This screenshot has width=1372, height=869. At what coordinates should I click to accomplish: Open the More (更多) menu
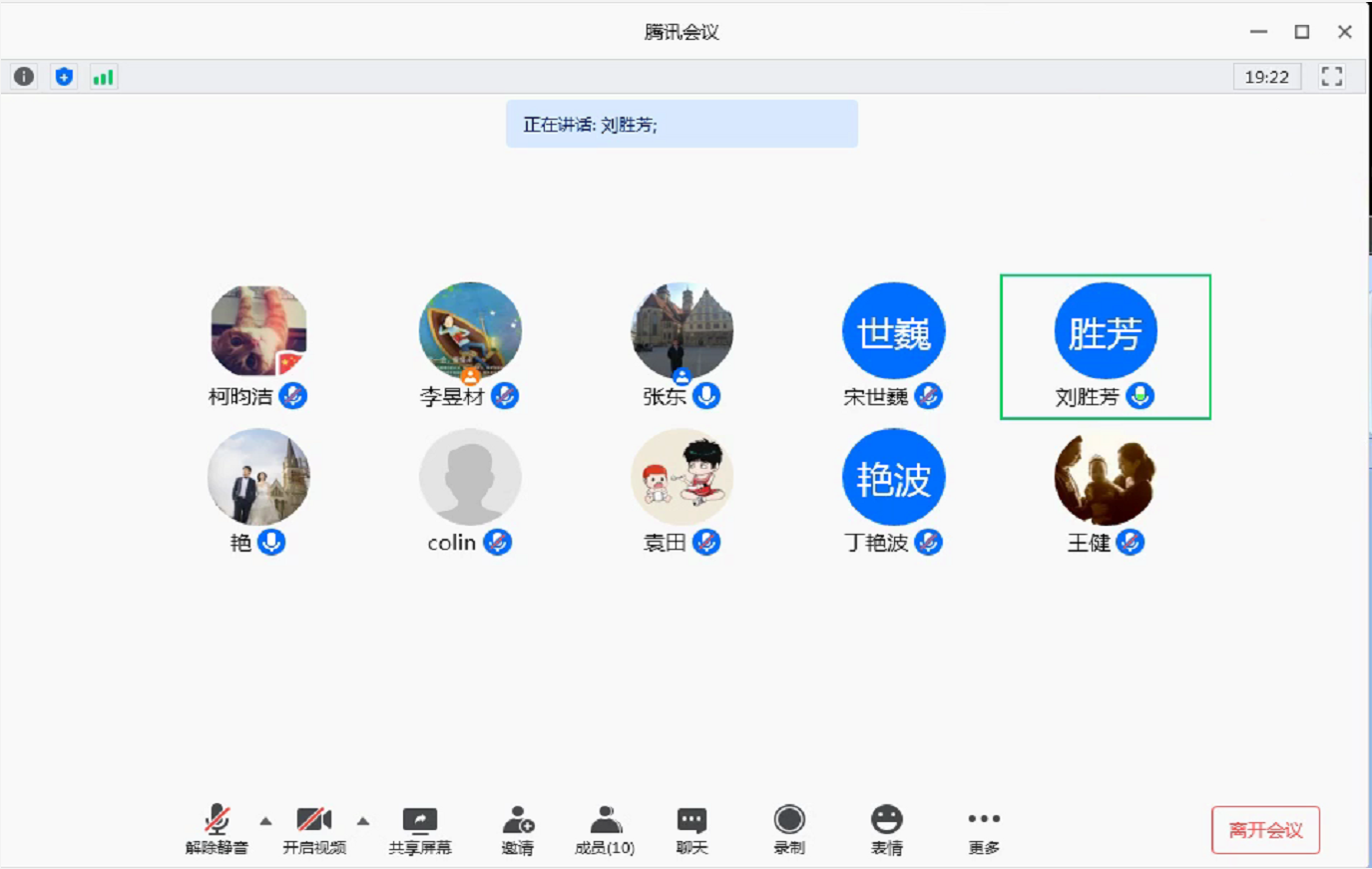pyautogui.click(x=983, y=830)
